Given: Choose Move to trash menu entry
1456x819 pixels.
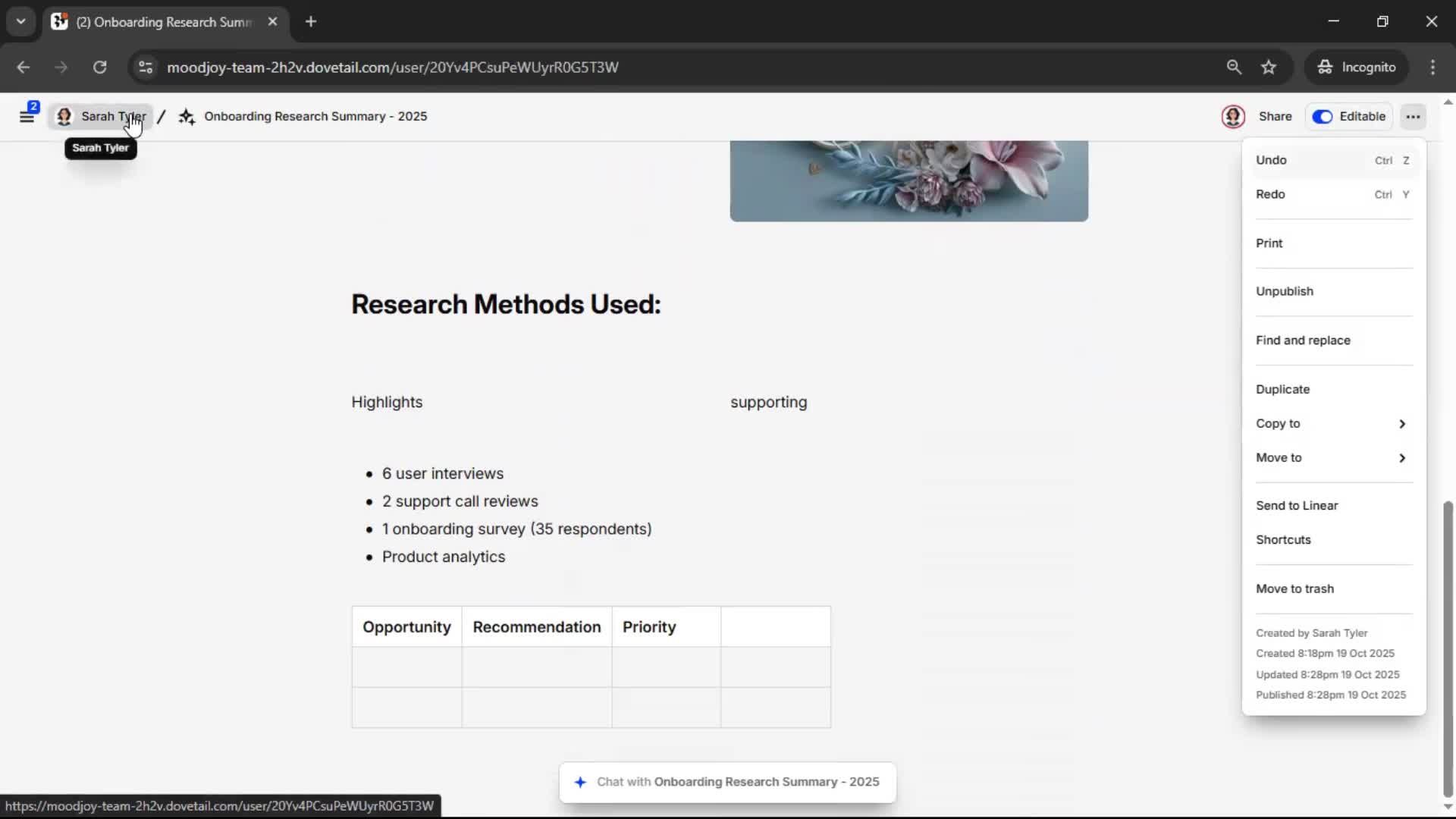Looking at the screenshot, I should click(x=1294, y=588).
